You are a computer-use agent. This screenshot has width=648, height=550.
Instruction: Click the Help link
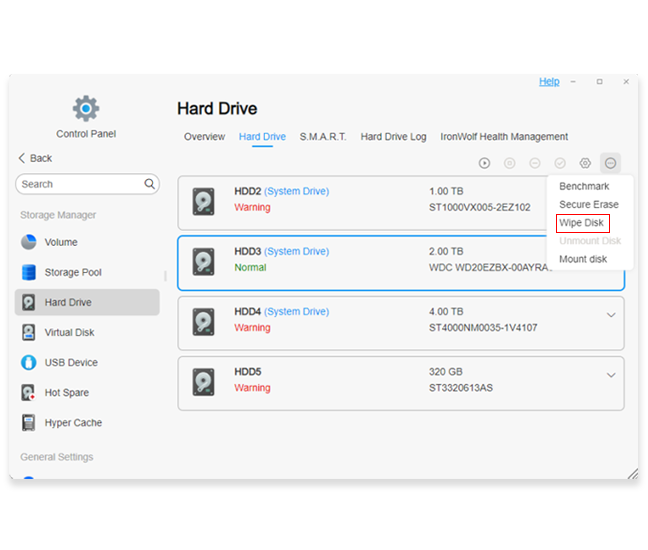point(549,82)
